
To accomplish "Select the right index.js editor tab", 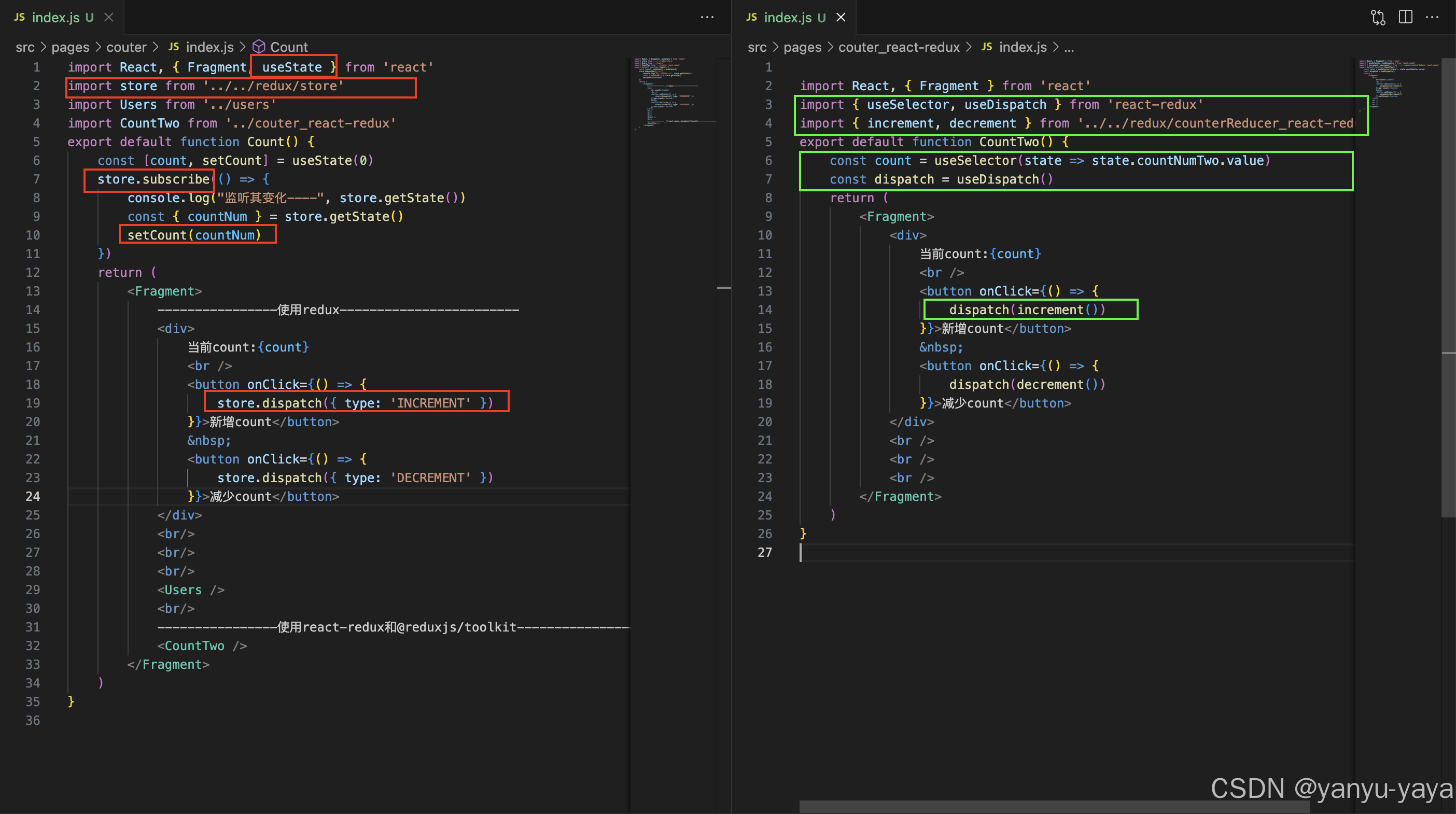I will (787, 18).
